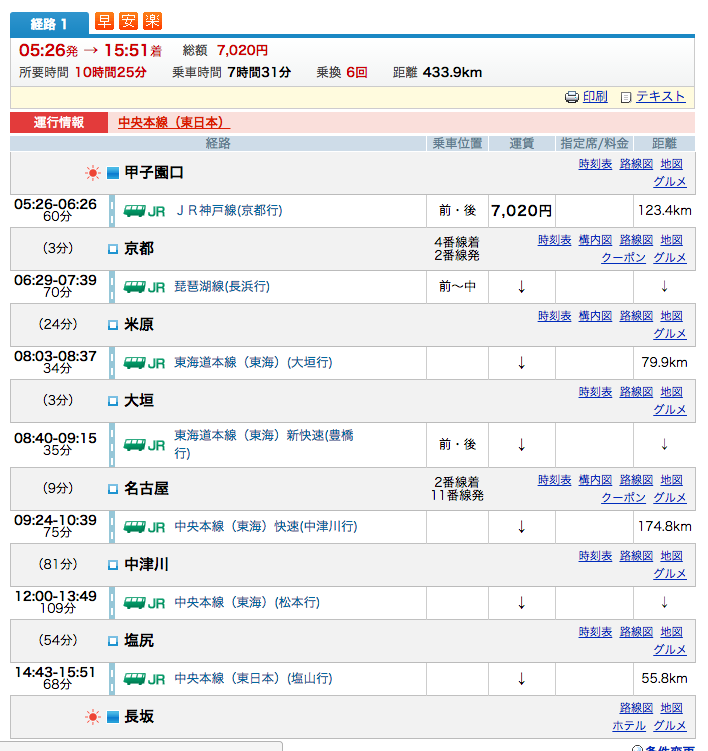Click the printer icon beside 印刷
Screen dimensions: 708x751
click(571, 97)
